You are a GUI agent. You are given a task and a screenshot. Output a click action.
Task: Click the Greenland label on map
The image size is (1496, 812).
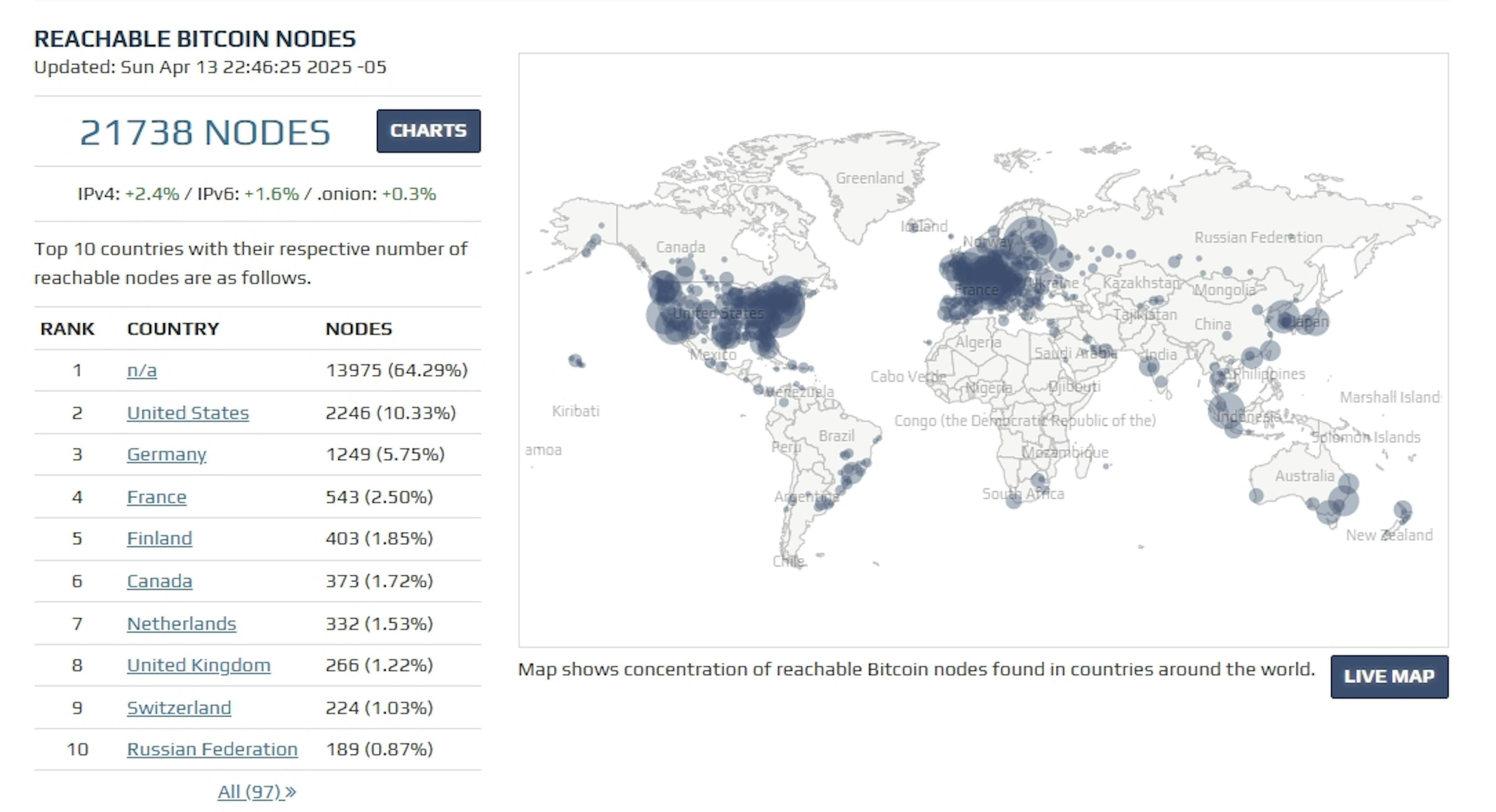point(870,178)
